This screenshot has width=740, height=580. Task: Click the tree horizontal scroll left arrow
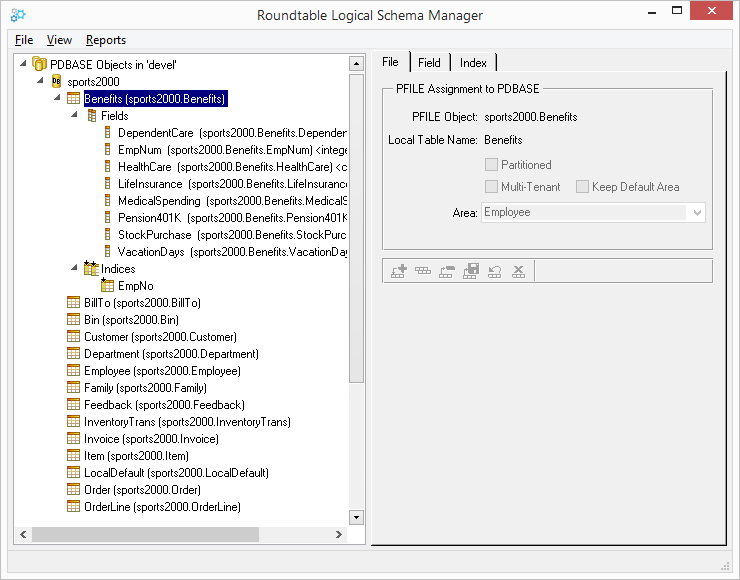click(x=23, y=534)
